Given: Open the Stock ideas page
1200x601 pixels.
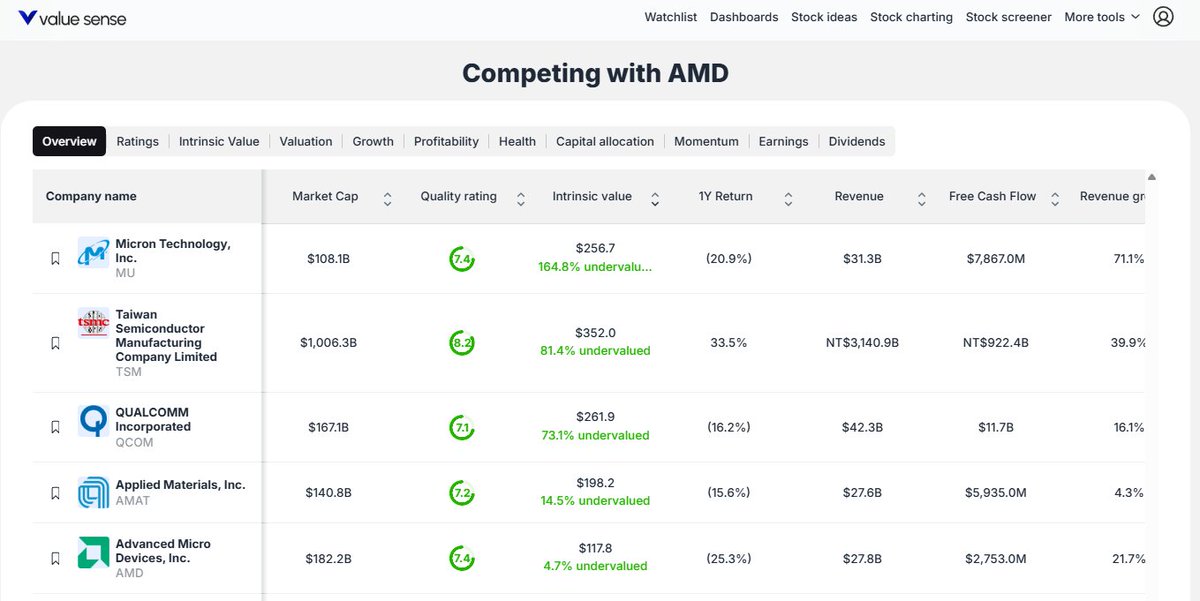Looking at the screenshot, I should (824, 17).
